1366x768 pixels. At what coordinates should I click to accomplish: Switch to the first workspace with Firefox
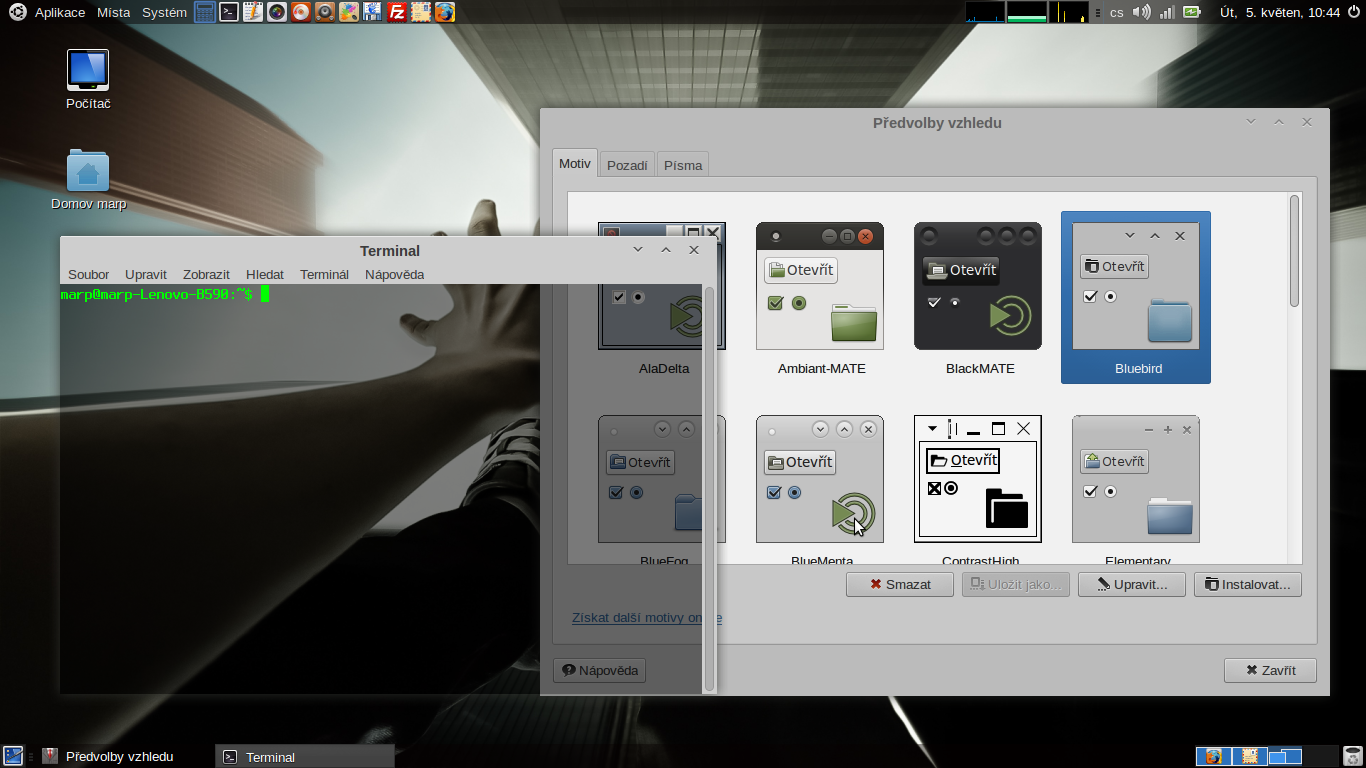[1213, 756]
